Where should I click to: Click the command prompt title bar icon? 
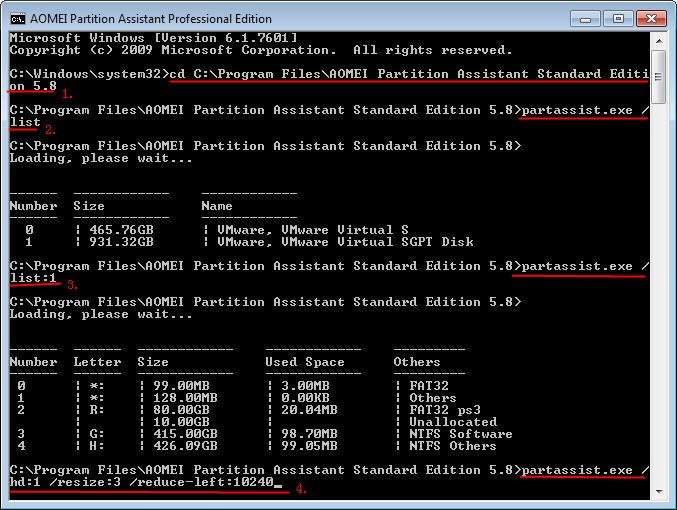point(18,19)
